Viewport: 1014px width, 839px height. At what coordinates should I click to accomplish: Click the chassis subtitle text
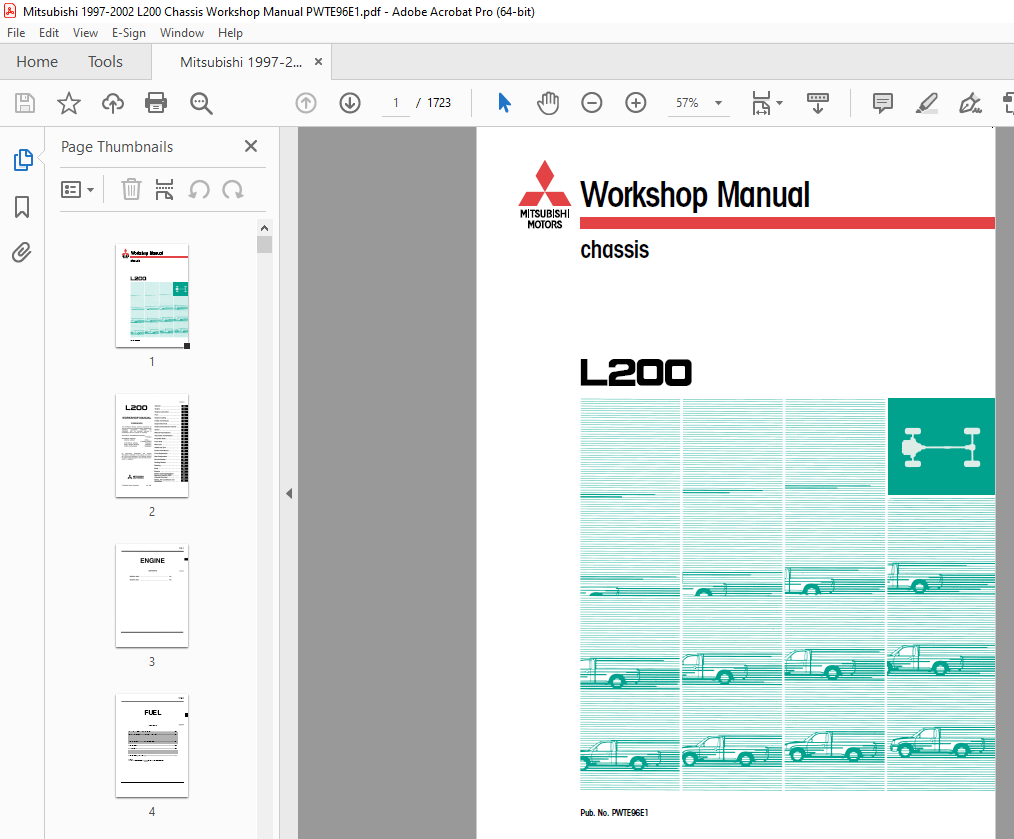click(614, 250)
